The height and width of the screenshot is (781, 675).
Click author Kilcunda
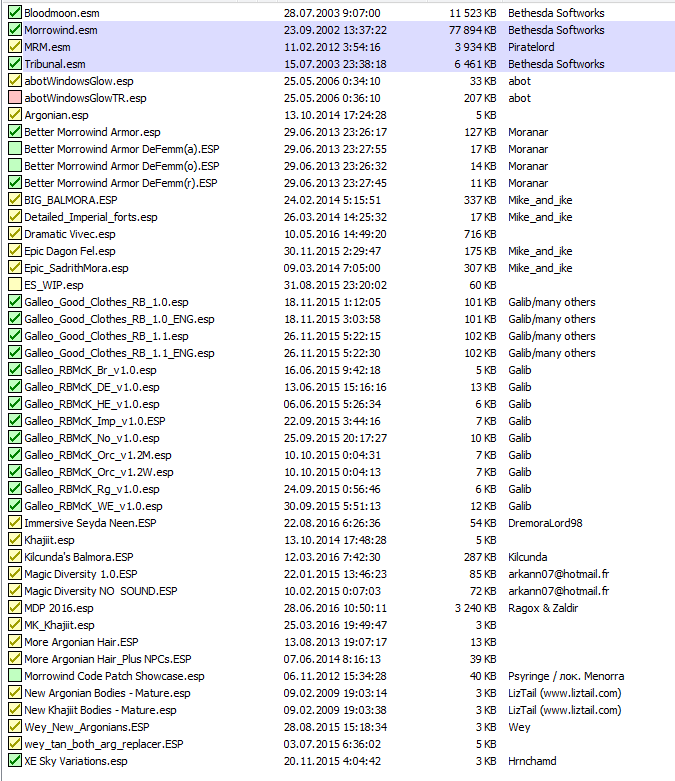528,557
